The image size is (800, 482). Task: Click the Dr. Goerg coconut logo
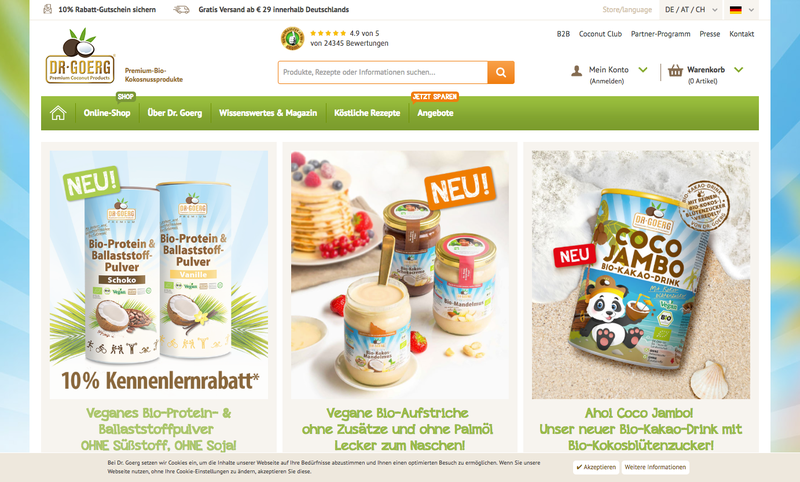[80, 56]
